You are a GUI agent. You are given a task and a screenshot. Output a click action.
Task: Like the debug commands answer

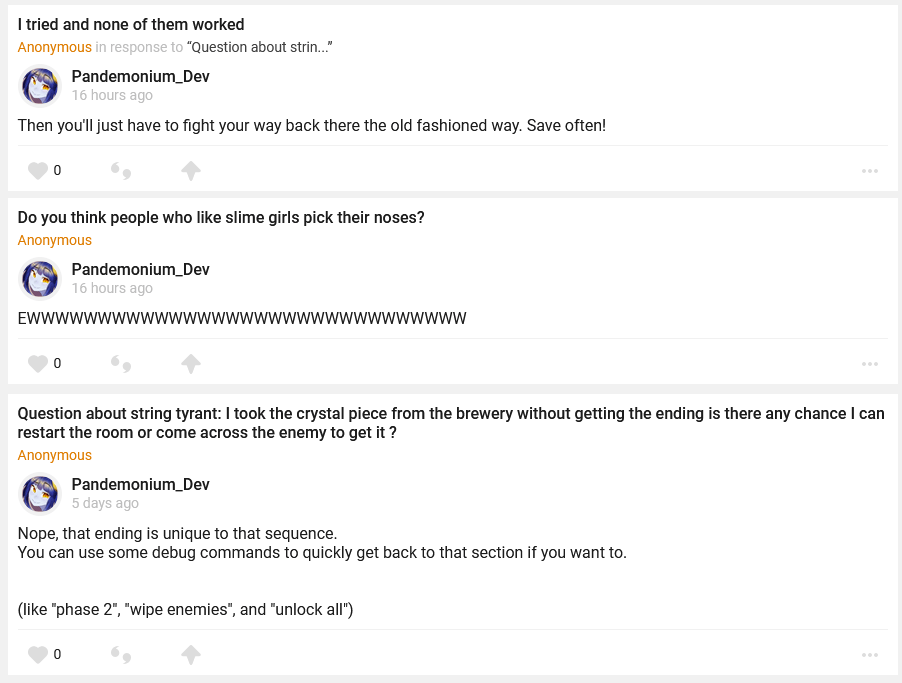pos(38,655)
